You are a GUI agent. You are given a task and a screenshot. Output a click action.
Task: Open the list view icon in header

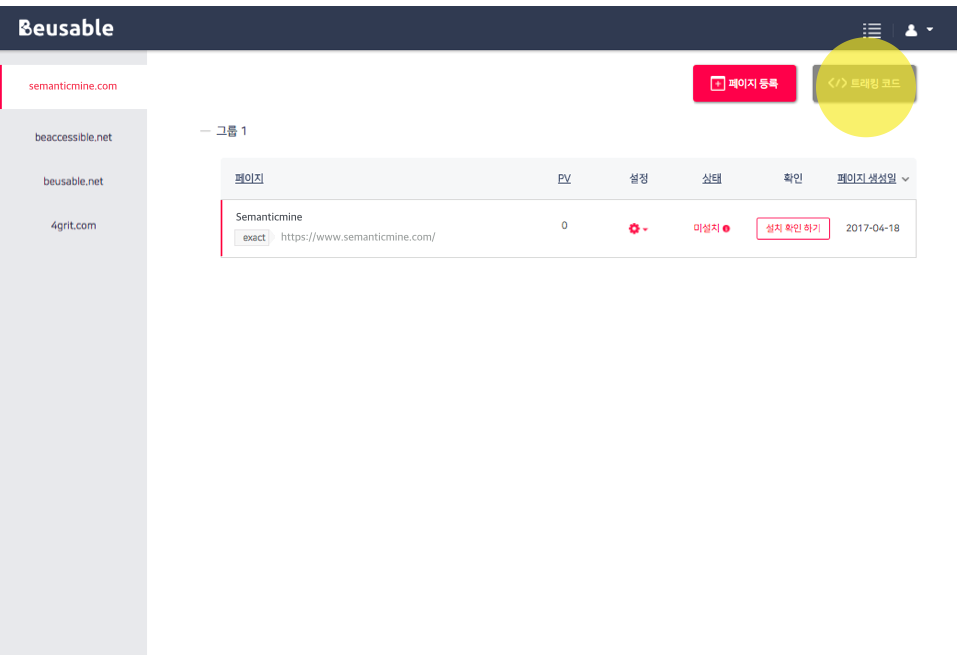click(872, 30)
